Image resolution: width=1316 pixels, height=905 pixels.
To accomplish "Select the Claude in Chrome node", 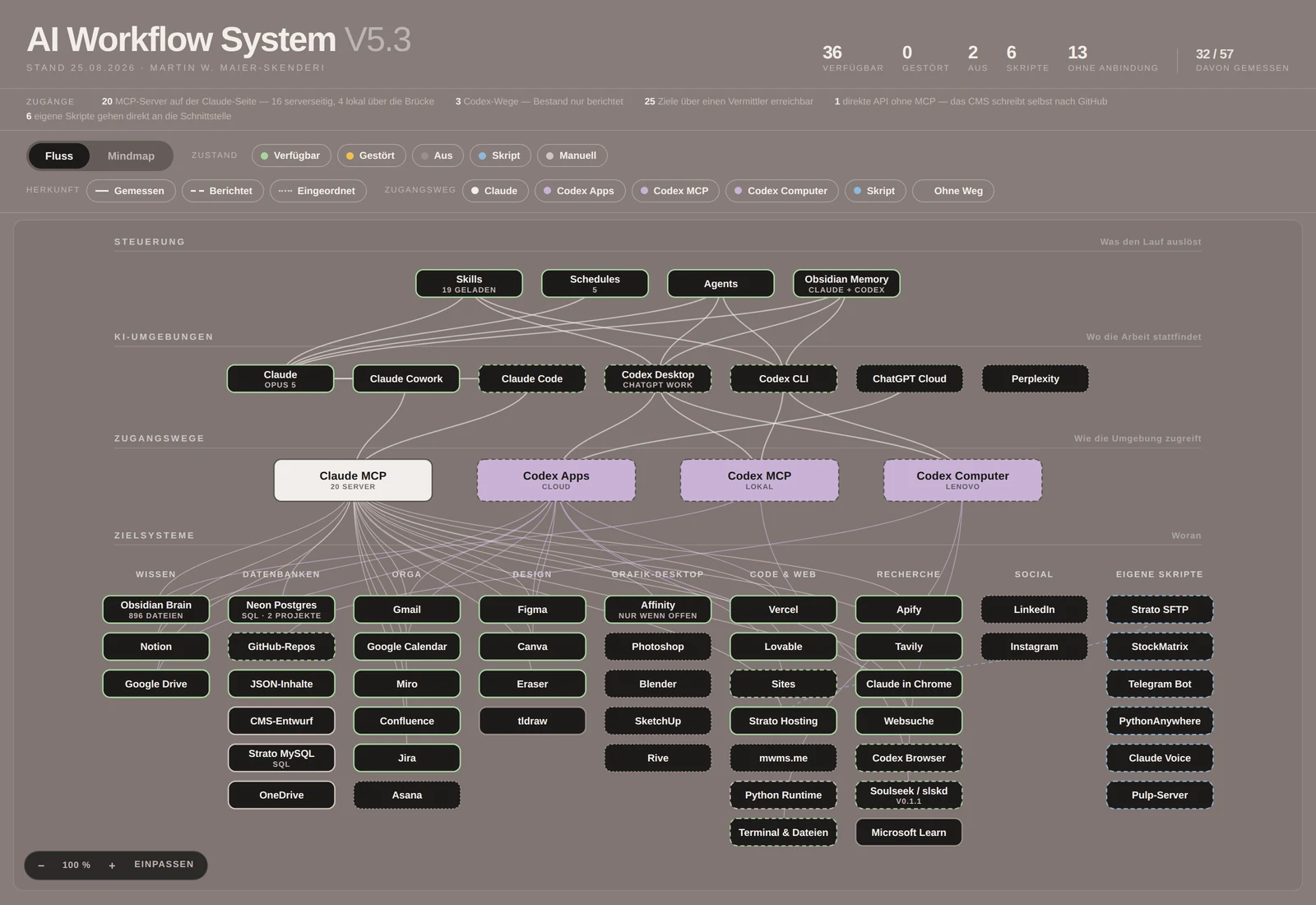I will click(x=909, y=684).
